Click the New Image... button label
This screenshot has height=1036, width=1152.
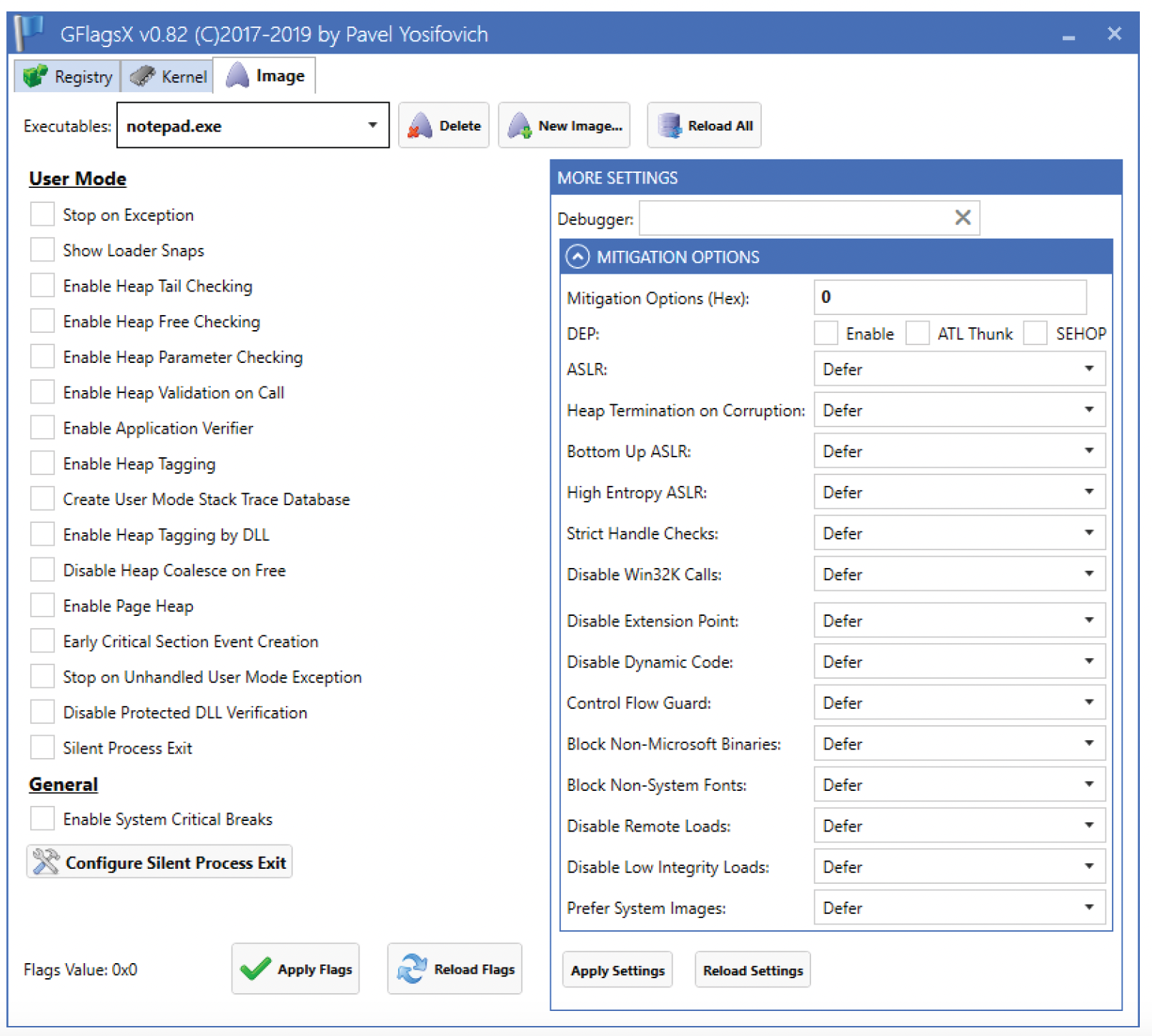580,126
